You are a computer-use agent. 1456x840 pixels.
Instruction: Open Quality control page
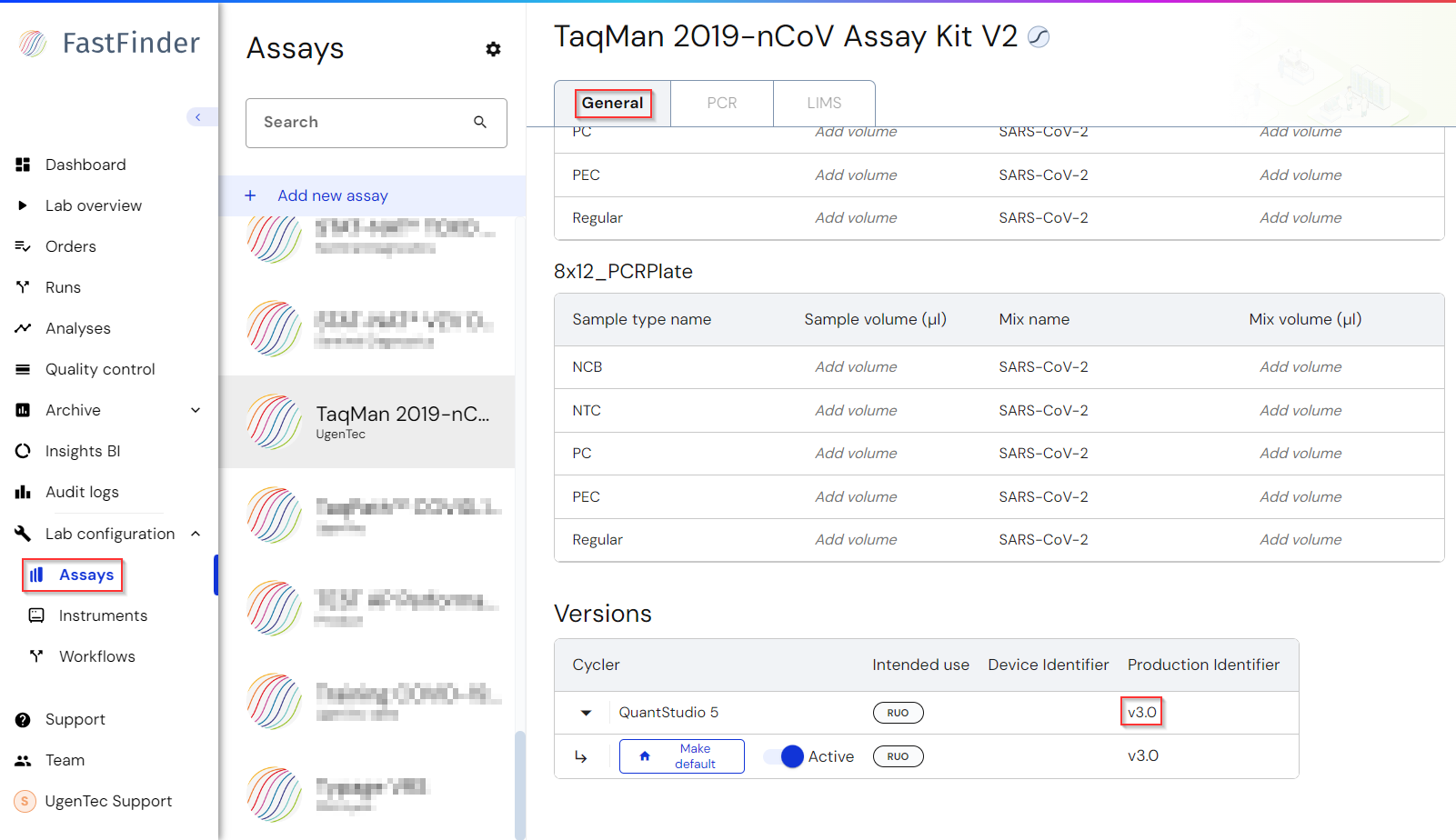click(100, 369)
